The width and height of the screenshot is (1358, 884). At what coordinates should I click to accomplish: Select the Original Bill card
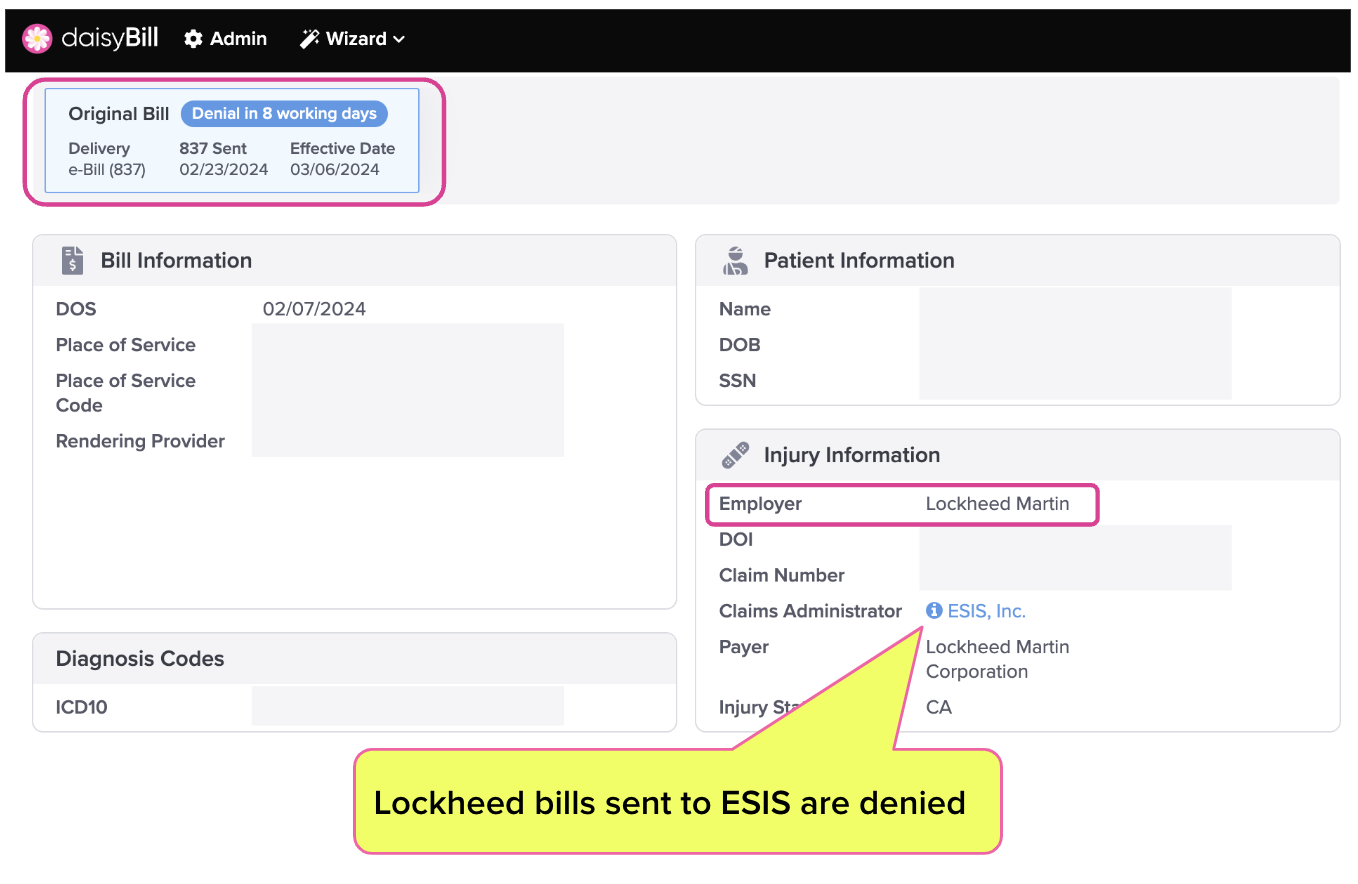click(x=232, y=140)
